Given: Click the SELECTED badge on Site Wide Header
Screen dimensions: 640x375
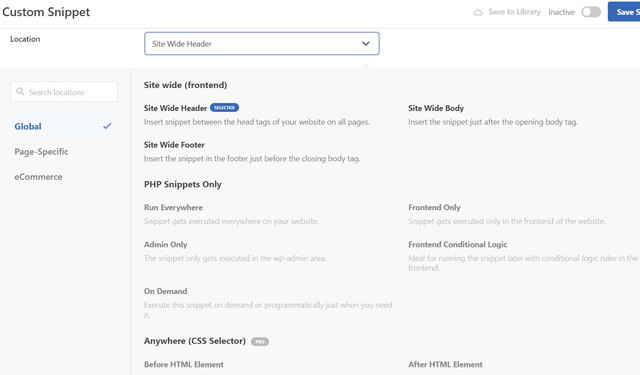Looking at the screenshot, I should coord(224,108).
